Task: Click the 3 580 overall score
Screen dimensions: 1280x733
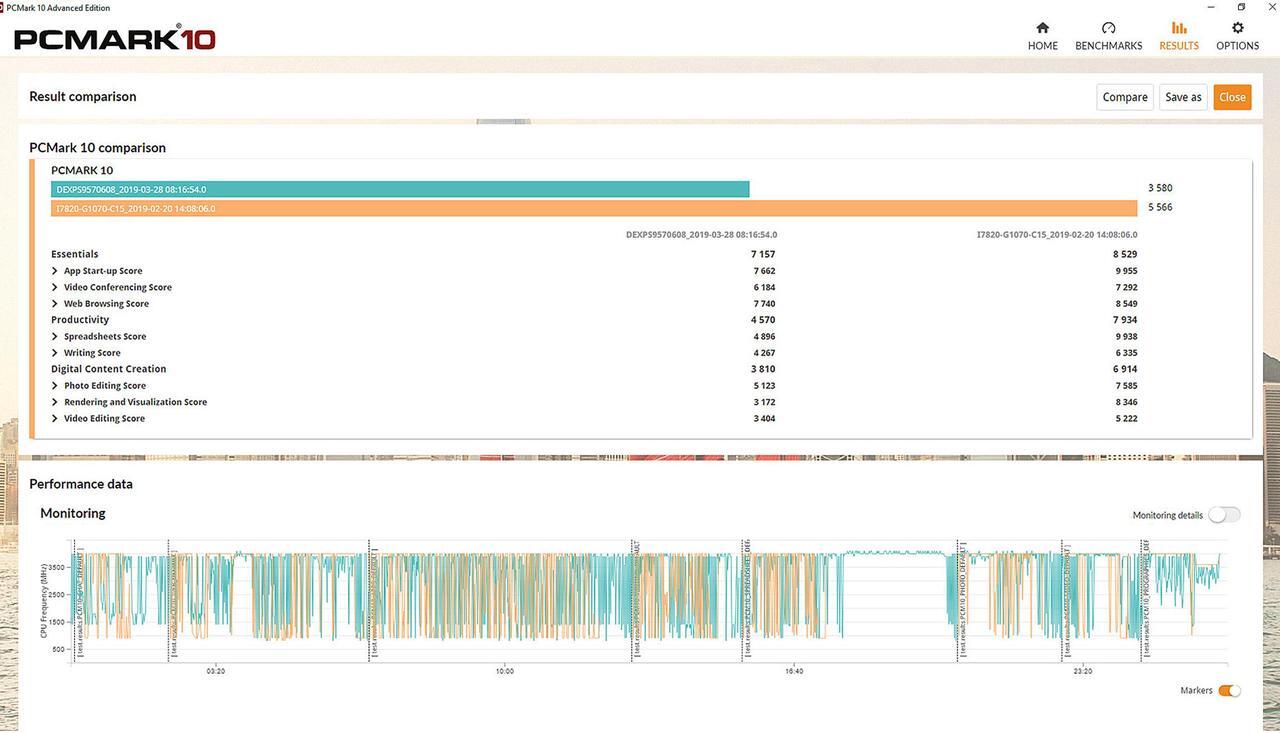Action: tap(1160, 188)
